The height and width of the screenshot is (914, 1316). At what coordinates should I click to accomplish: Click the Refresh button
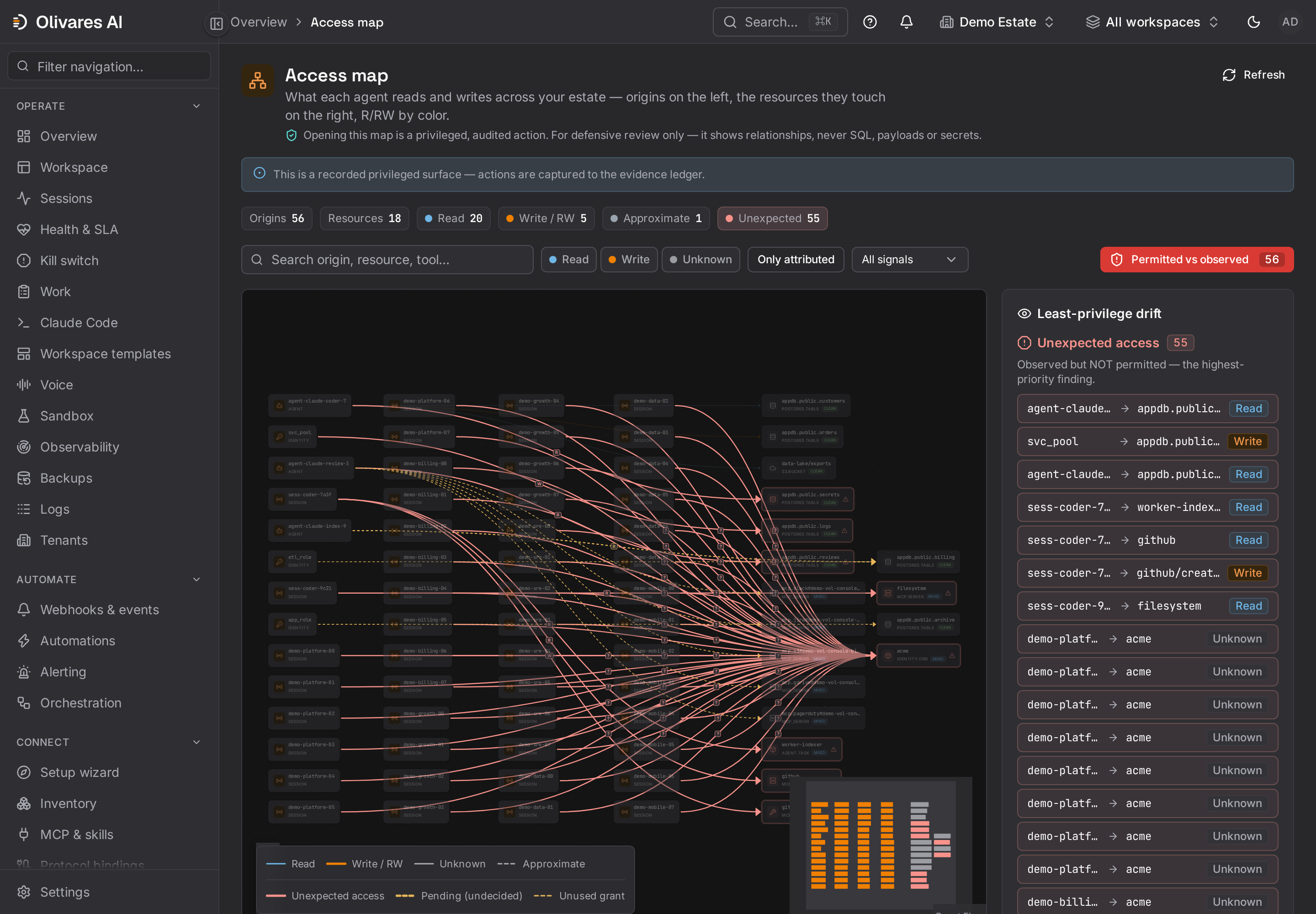1253,75
